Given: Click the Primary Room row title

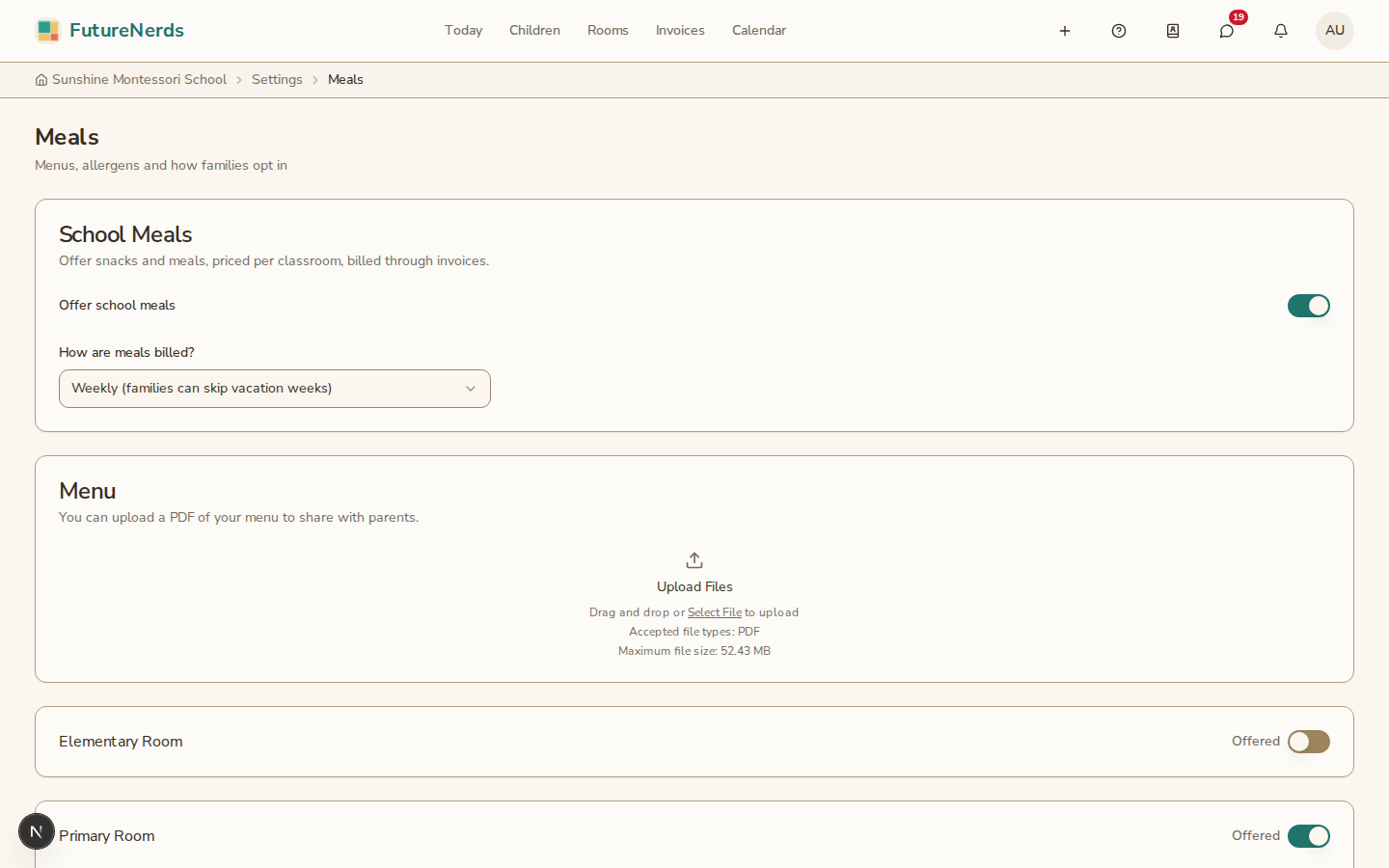Looking at the screenshot, I should (x=107, y=836).
